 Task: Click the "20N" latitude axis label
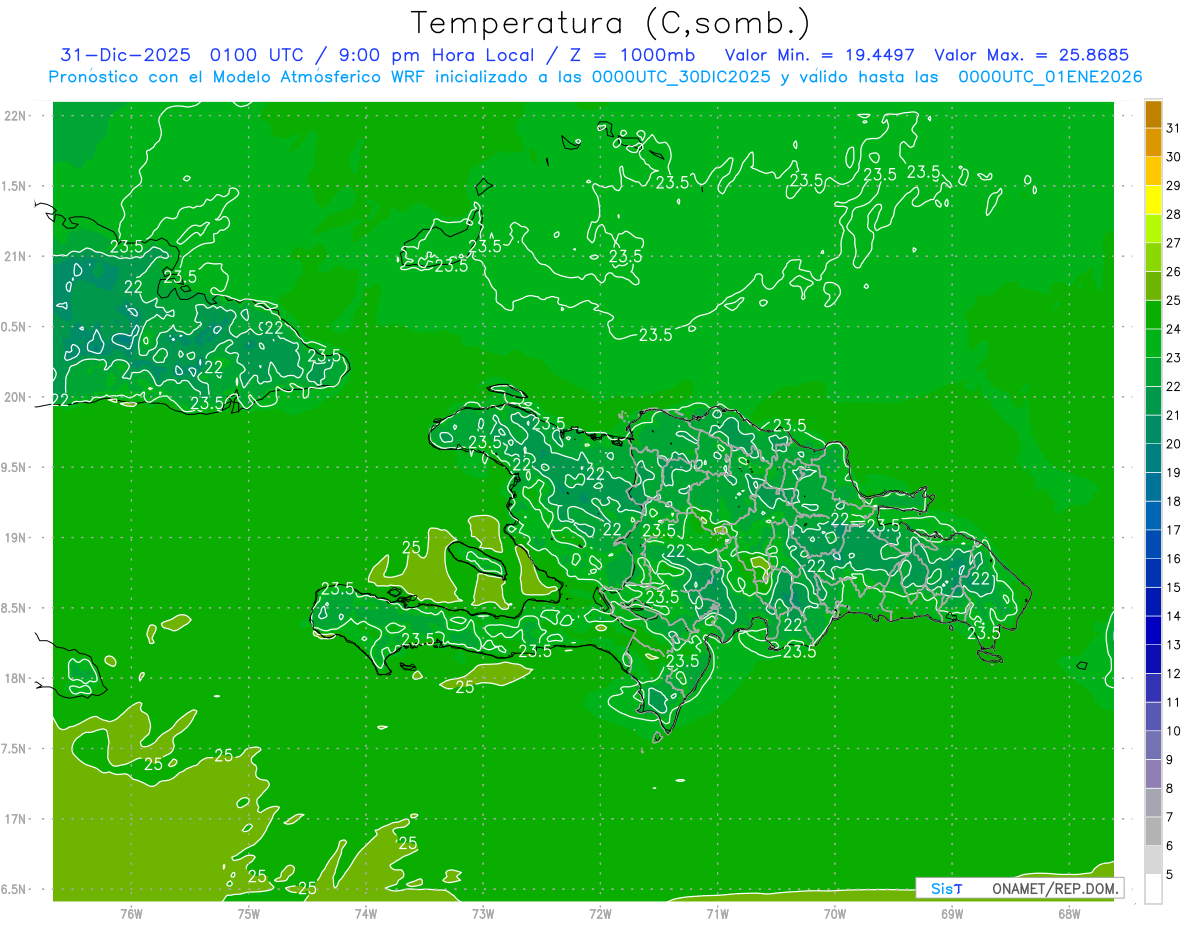(17, 397)
